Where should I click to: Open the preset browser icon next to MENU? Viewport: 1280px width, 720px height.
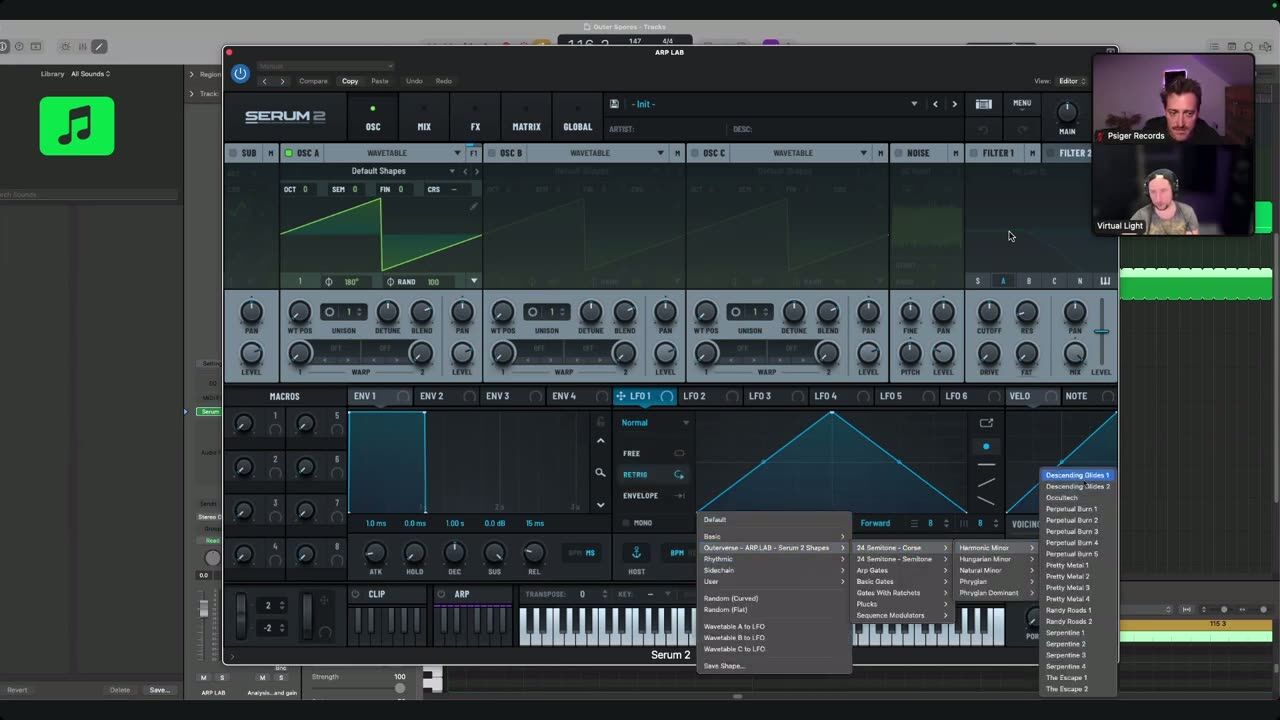[983, 104]
